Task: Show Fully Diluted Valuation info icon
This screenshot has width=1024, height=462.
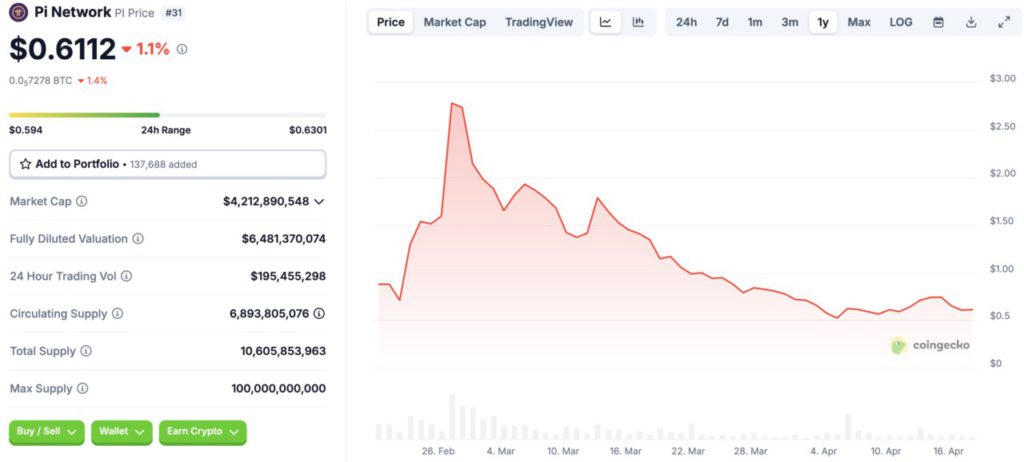Action: click(138, 239)
